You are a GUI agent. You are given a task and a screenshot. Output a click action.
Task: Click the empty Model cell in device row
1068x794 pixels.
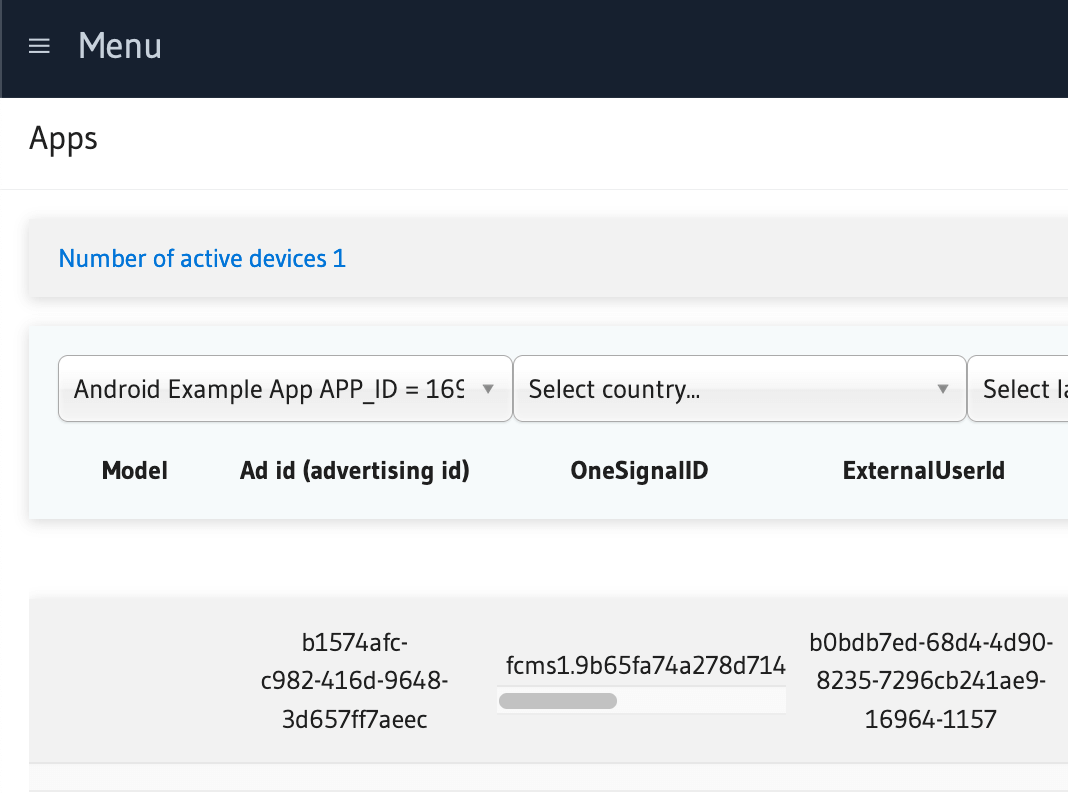point(135,680)
